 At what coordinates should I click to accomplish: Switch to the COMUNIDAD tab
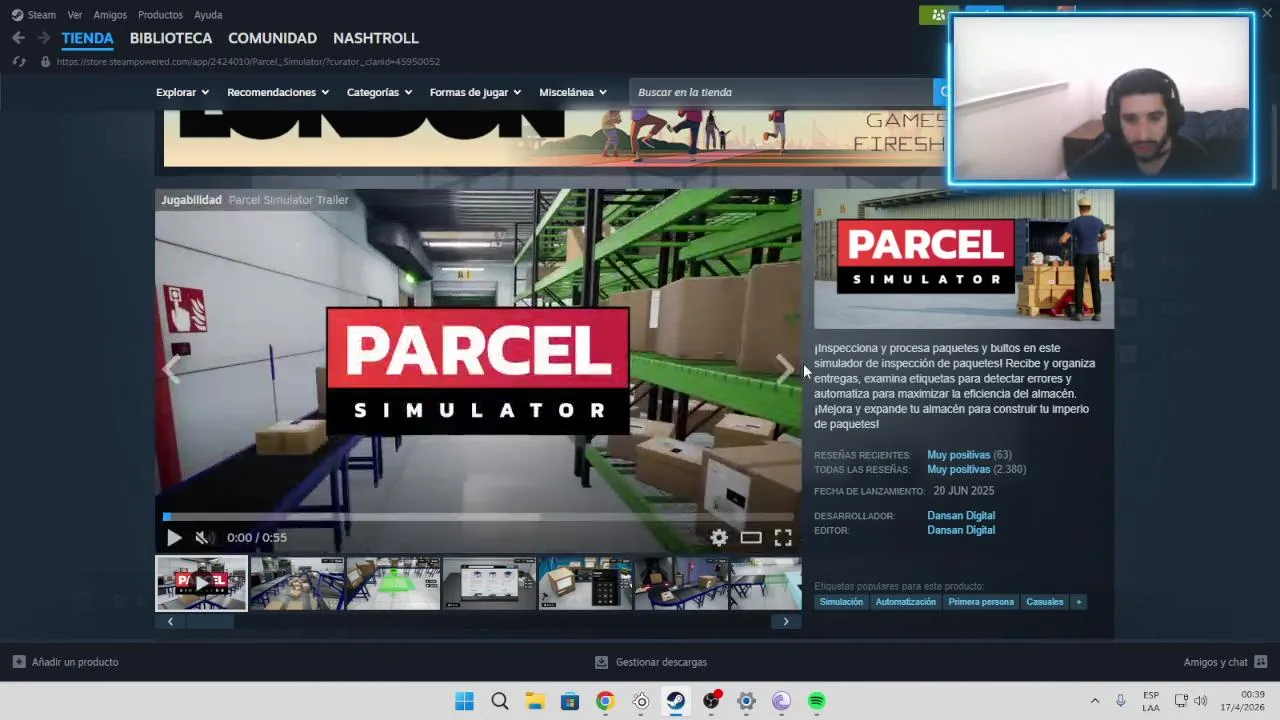(x=272, y=38)
